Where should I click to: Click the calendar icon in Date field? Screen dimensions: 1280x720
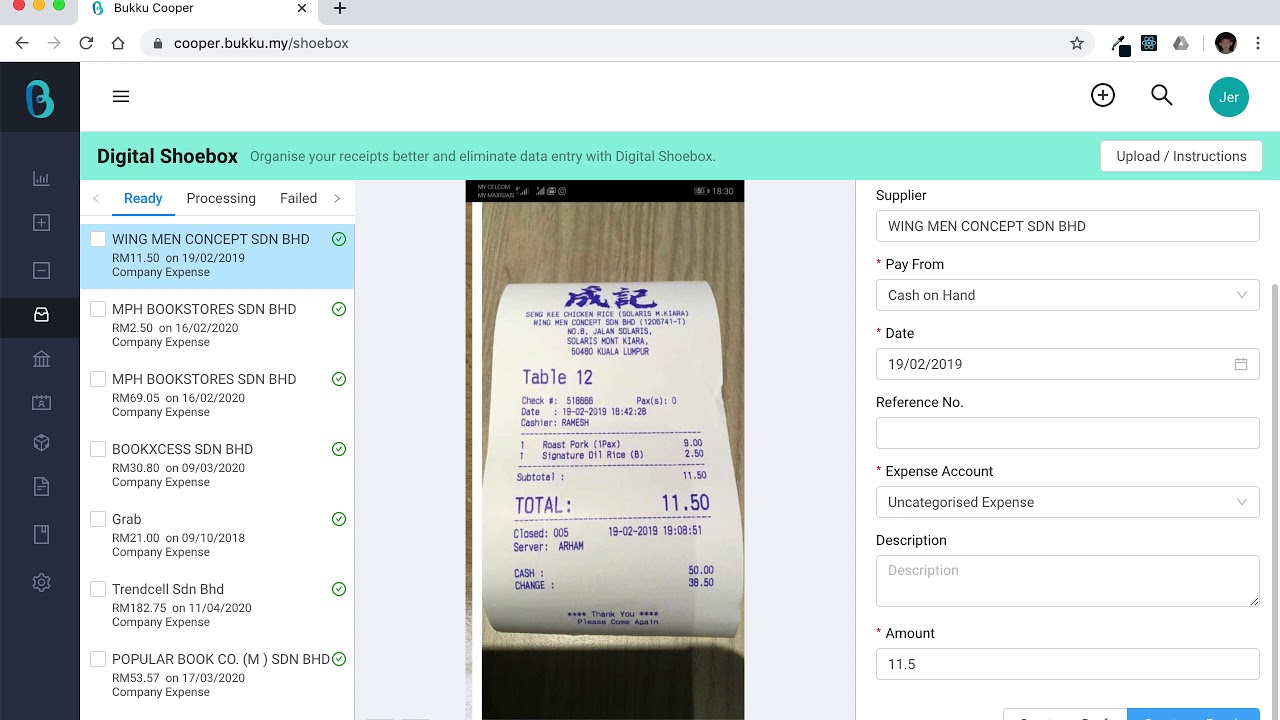1241,364
